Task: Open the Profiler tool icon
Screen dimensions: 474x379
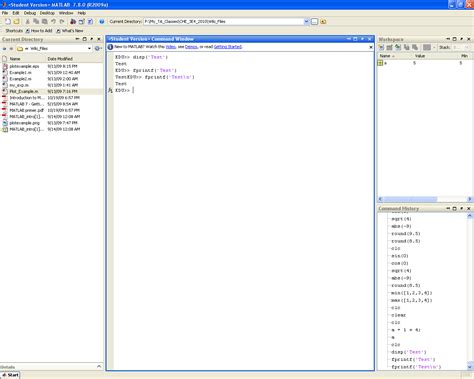Action: 90,21
